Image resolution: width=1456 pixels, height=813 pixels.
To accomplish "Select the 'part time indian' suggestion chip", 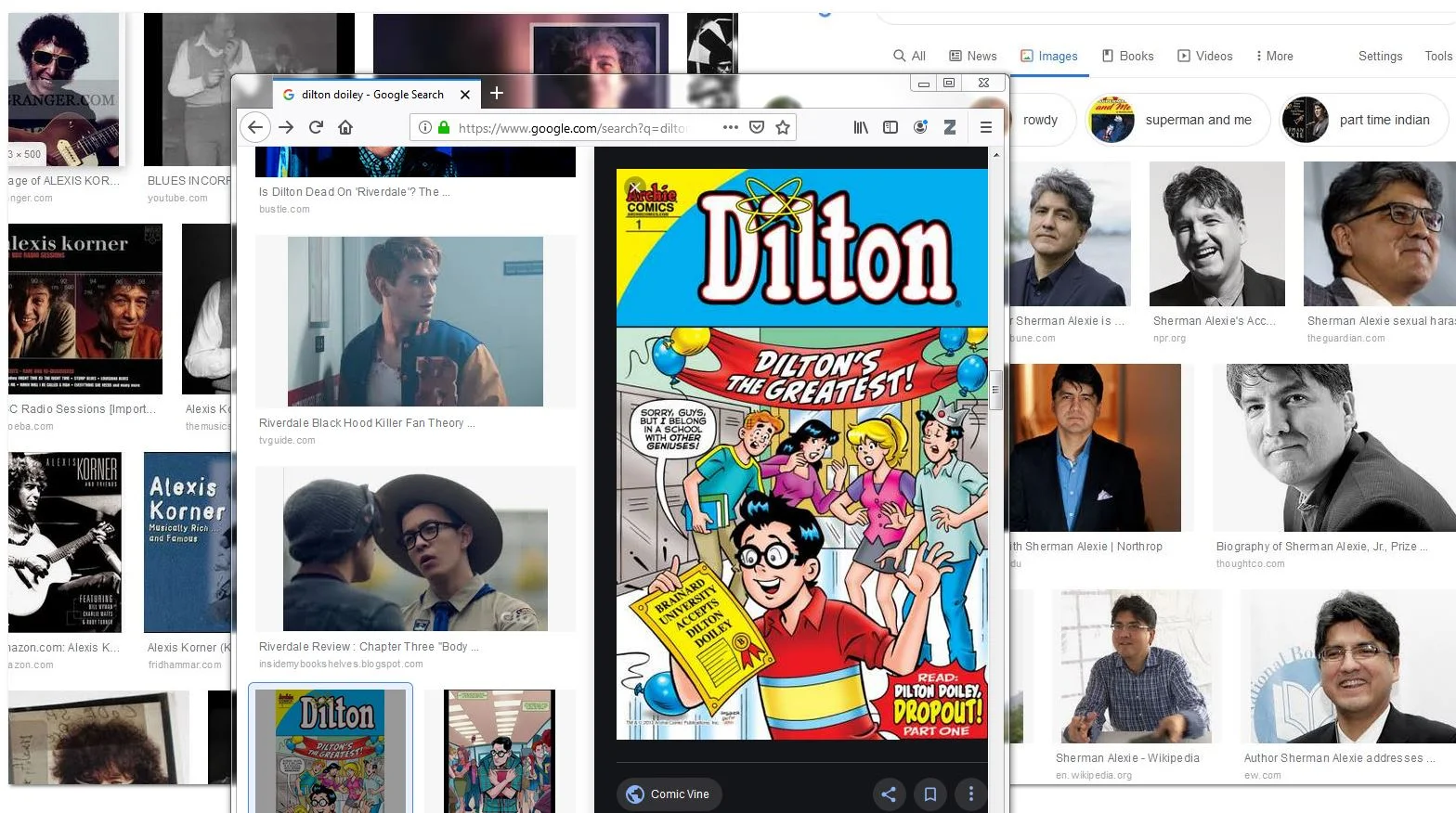I will click(x=1364, y=120).
